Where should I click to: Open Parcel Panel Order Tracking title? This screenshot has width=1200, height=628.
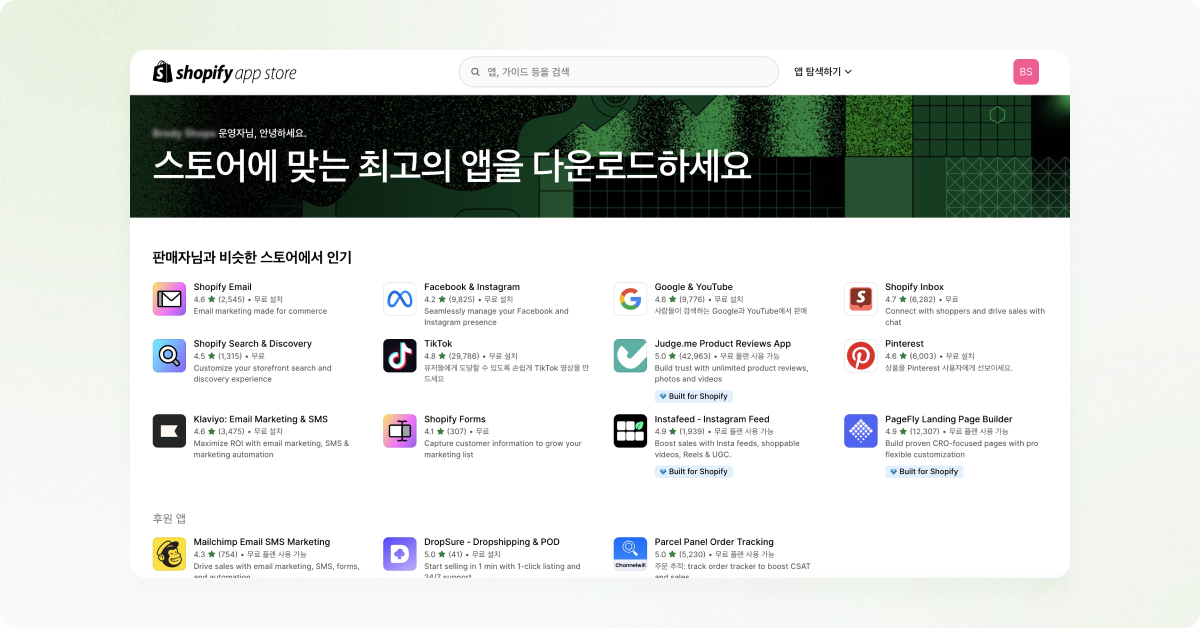tap(714, 542)
